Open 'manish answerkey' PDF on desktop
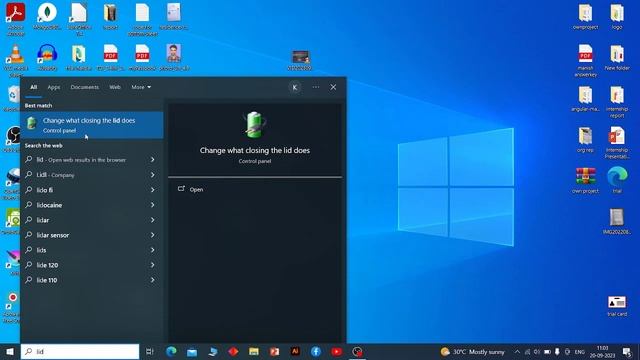 click(x=585, y=60)
